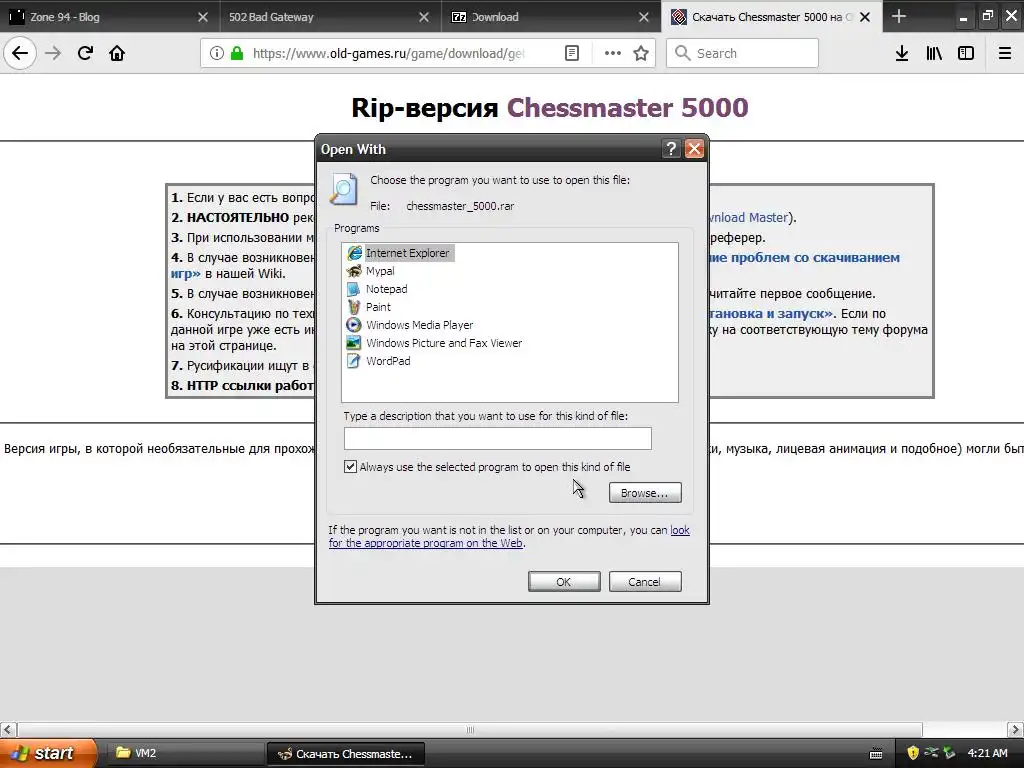Viewport: 1024px width, 768px height.
Task: Close the Zone 94 - Blog tab
Action: click(x=203, y=17)
